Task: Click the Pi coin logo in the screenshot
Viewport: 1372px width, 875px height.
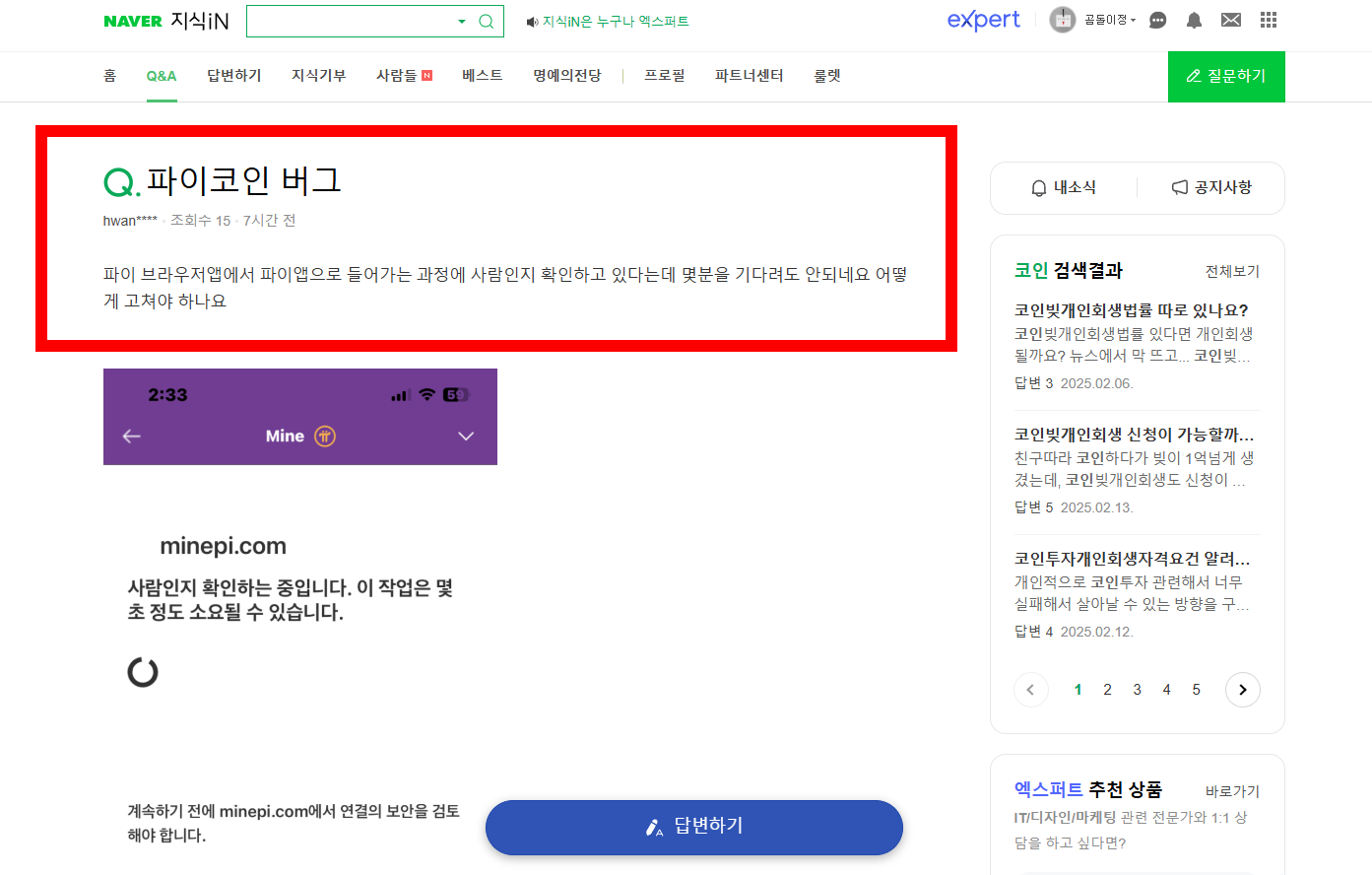Action: pyautogui.click(x=325, y=436)
